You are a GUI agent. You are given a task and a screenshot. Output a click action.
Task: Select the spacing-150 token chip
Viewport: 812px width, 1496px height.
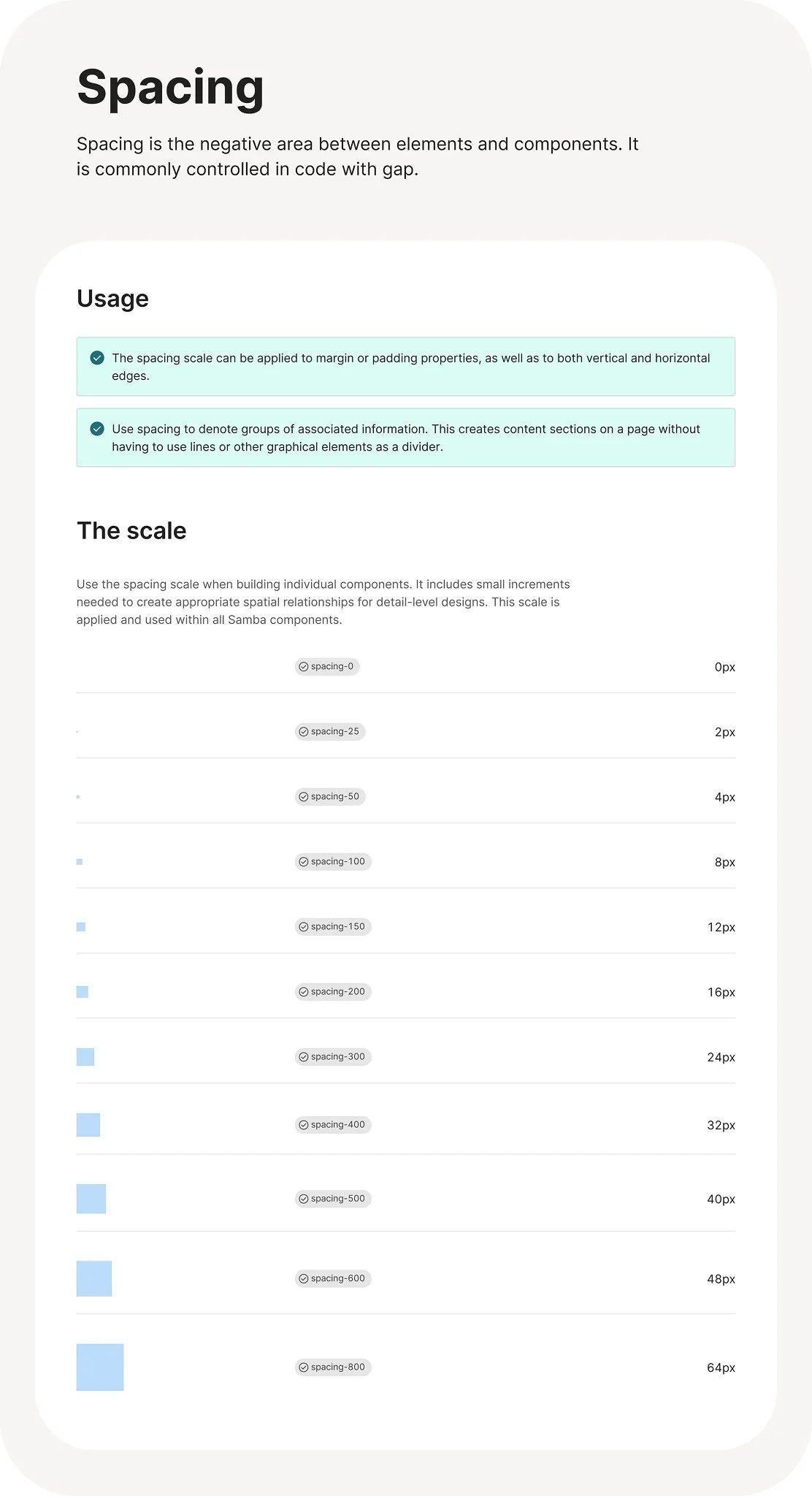click(x=333, y=927)
